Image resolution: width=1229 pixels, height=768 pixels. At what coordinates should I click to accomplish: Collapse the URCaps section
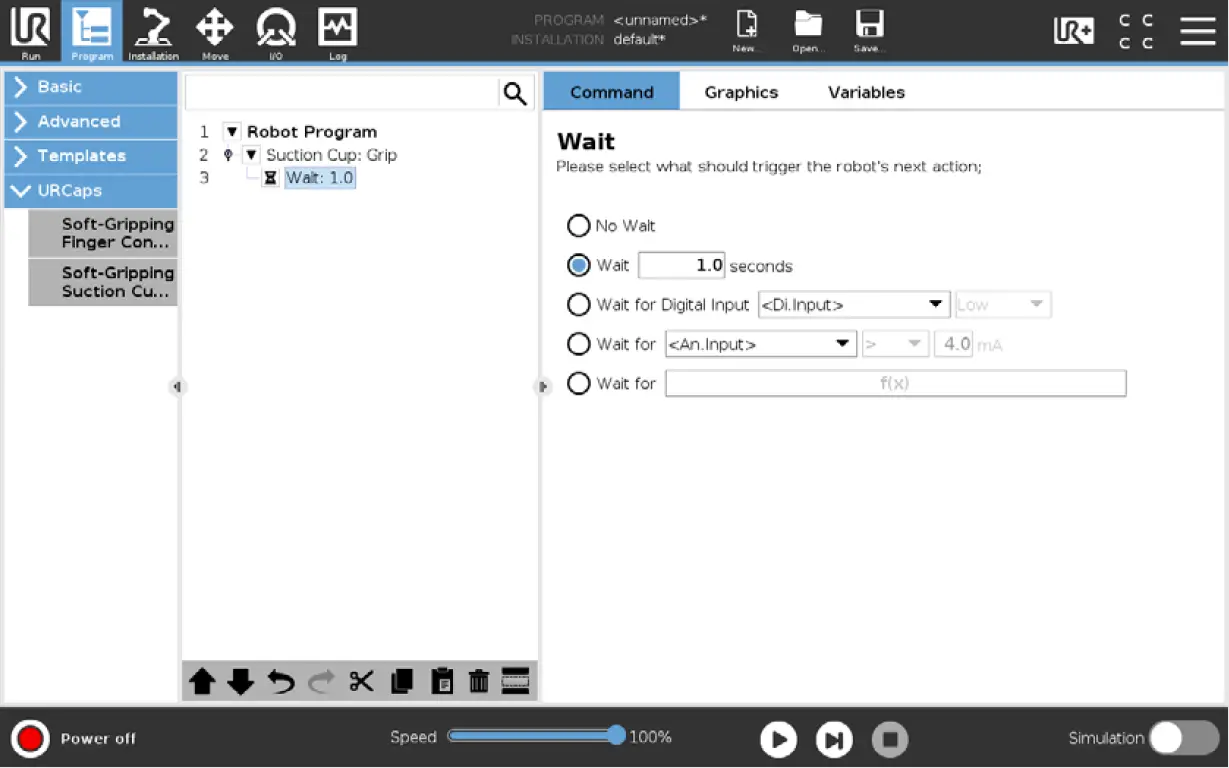pyautogui.click(x=91, y=190)
